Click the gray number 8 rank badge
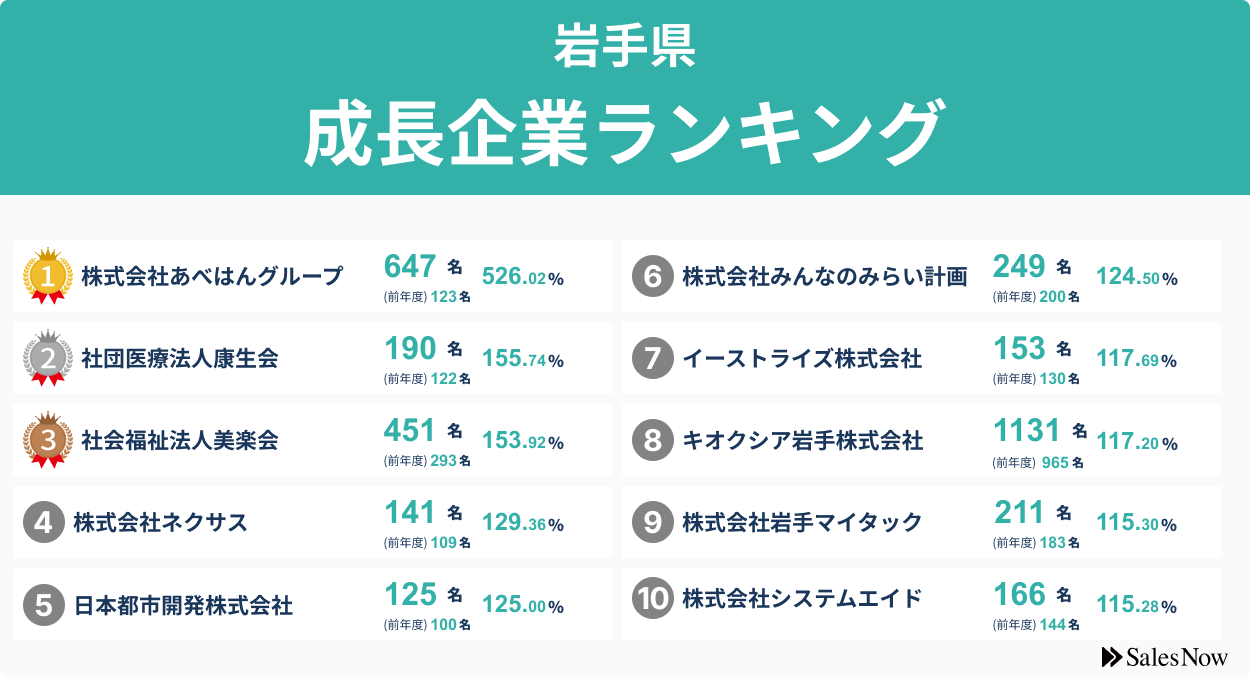 point(652,440)
